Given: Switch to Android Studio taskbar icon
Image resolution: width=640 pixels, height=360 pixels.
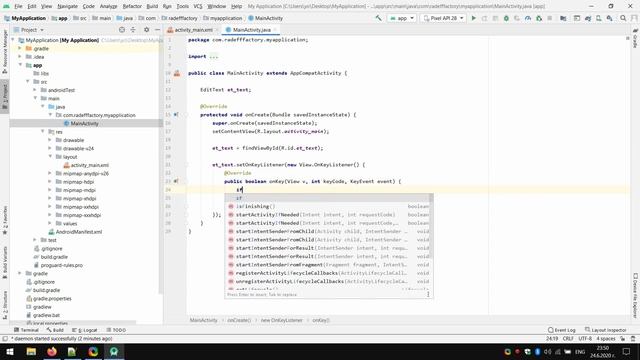Looking at the screenshot, I should click(114, 351).
